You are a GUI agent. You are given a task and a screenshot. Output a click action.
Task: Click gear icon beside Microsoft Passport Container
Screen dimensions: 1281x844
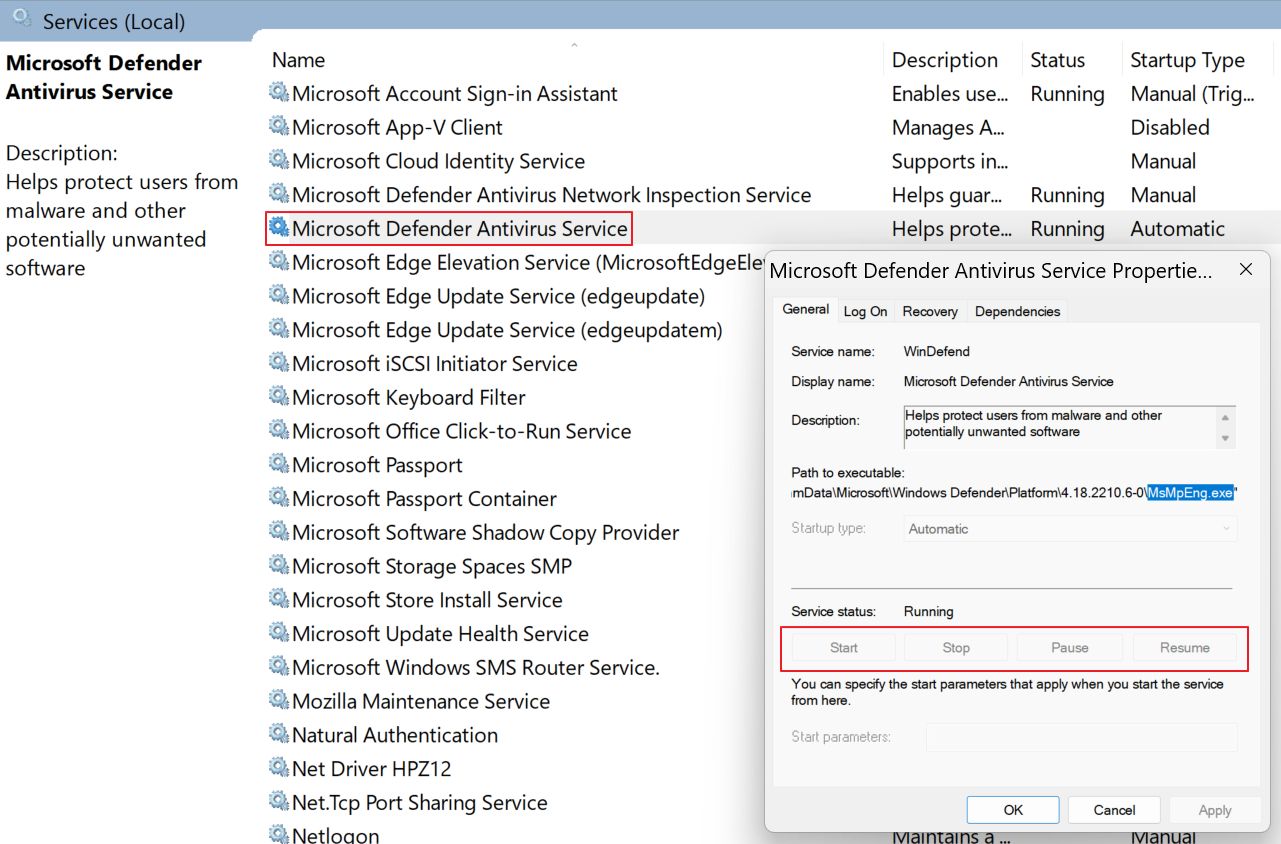pos(279,498)
